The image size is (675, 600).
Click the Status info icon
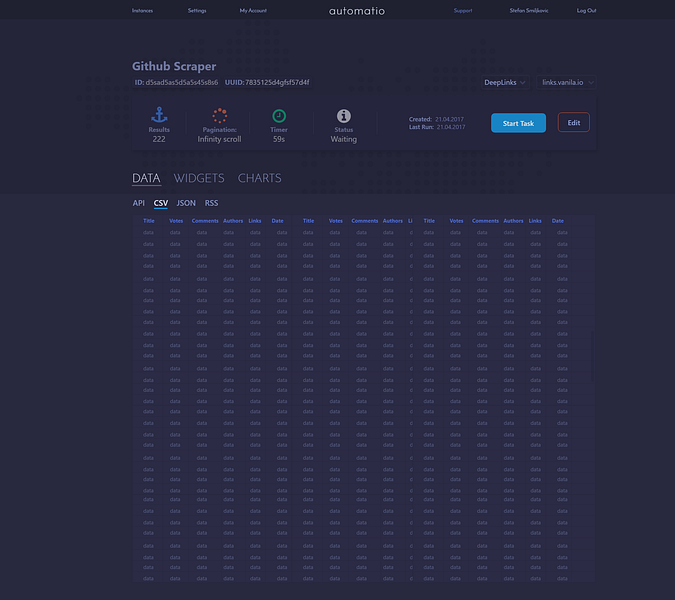coord(343,116)
